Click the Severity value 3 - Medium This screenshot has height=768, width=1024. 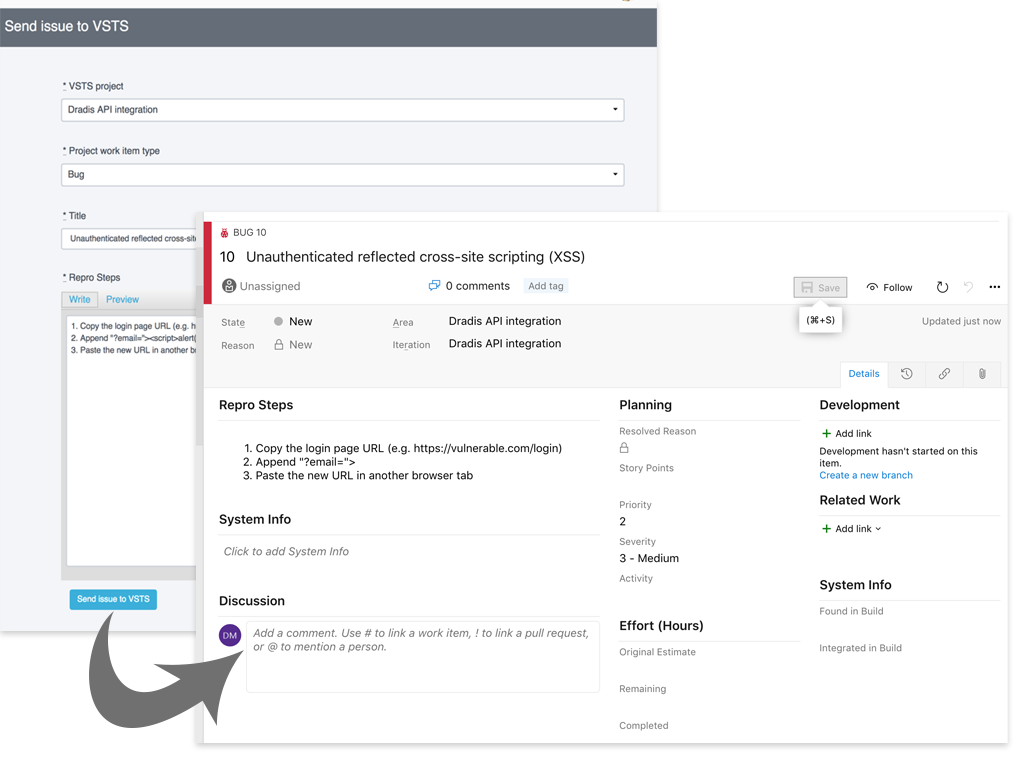click(x=649, y=558)
